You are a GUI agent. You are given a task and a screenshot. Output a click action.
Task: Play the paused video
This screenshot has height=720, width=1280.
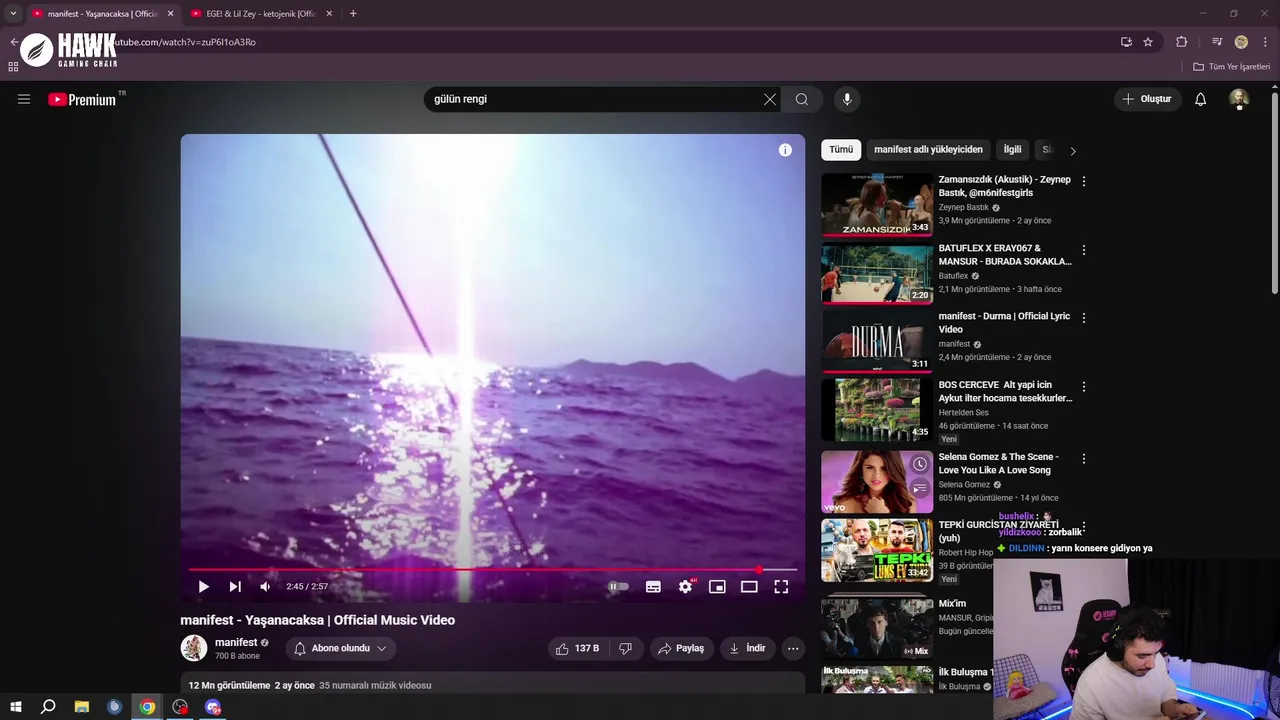(203, 587)
